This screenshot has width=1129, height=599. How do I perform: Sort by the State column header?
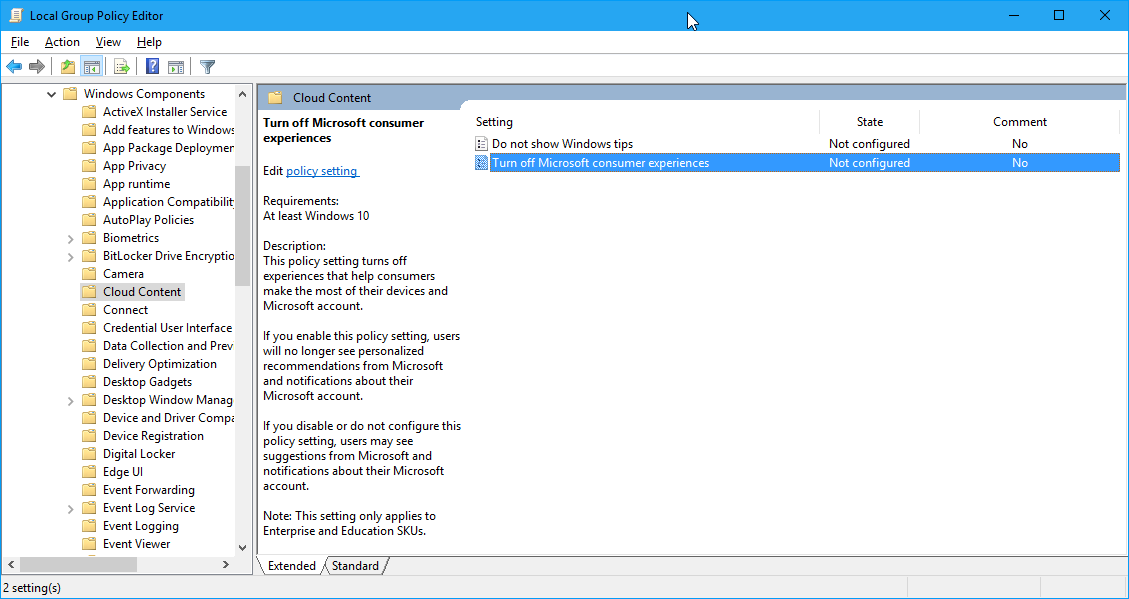tap(870, 122)
